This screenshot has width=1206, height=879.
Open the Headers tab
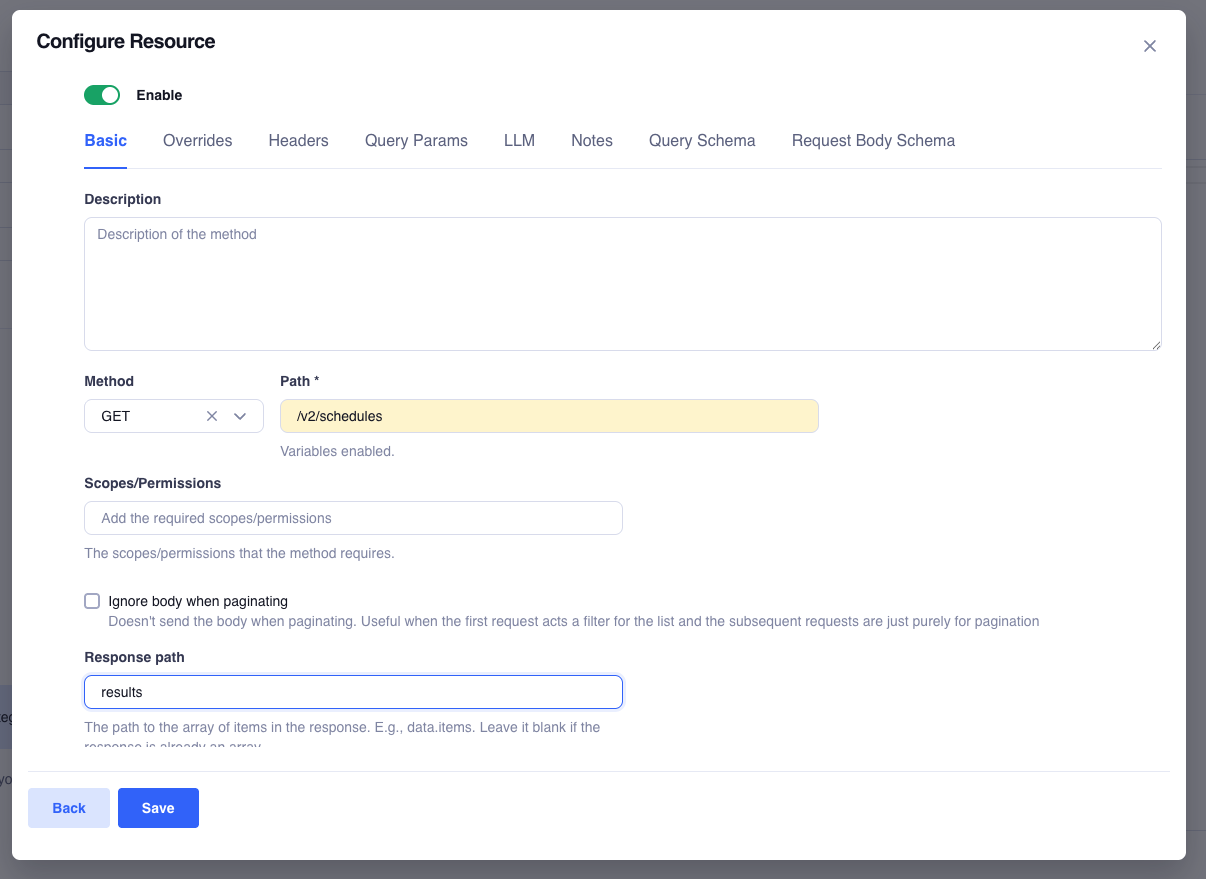298,141
